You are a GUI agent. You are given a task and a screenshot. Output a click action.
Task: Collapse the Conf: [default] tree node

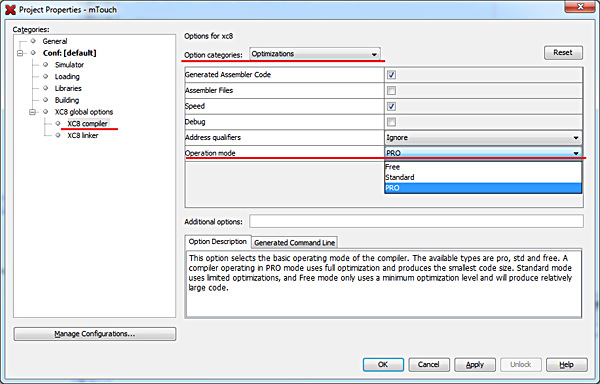point(20,53)
